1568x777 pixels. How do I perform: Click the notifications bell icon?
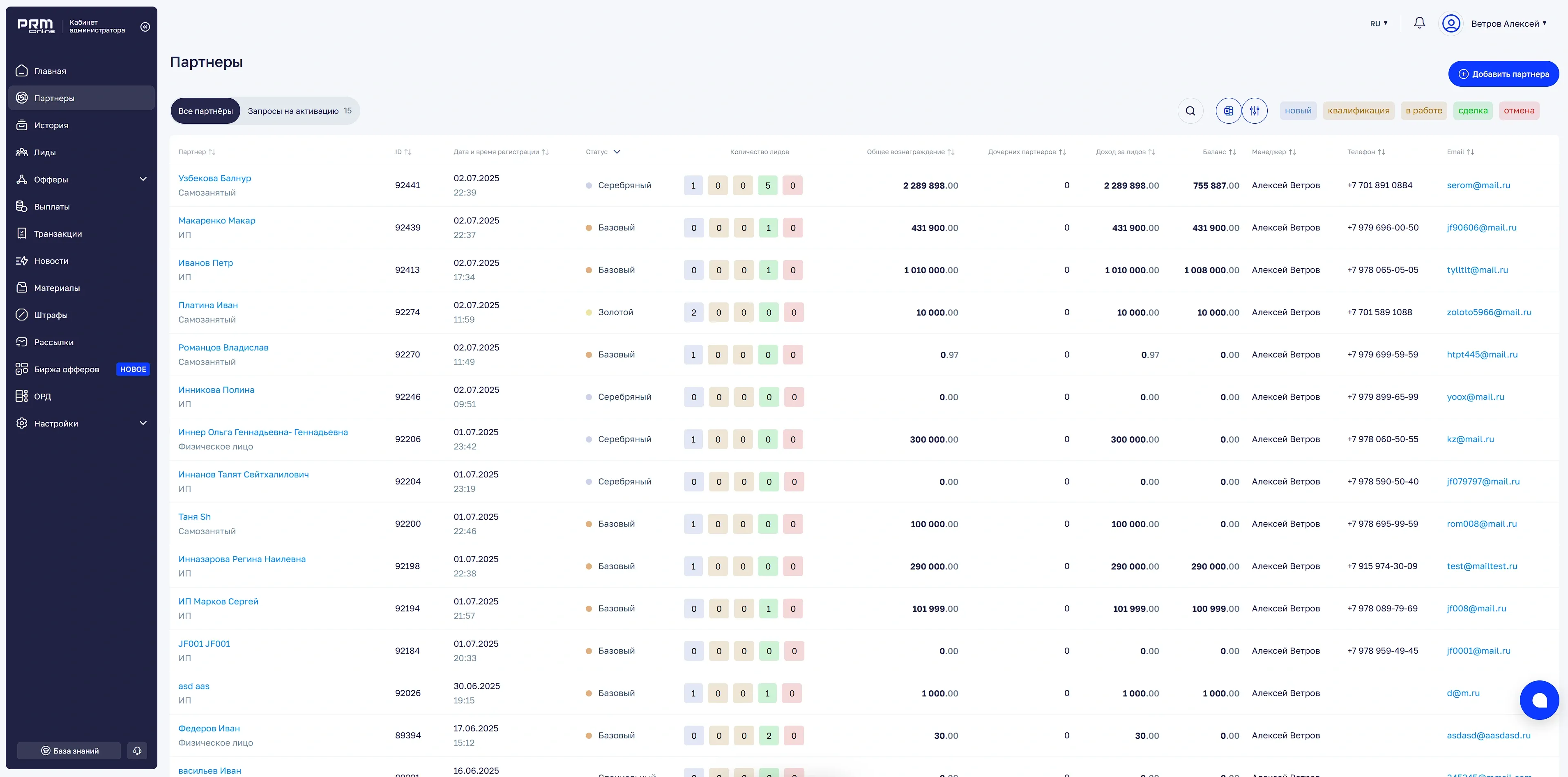click(1419, 23)
